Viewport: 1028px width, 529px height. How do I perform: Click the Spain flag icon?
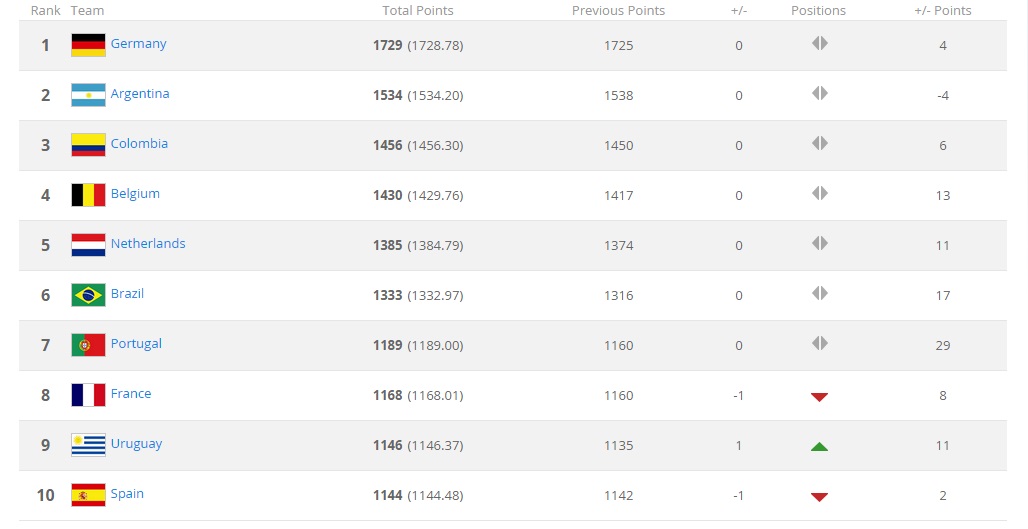89,495
